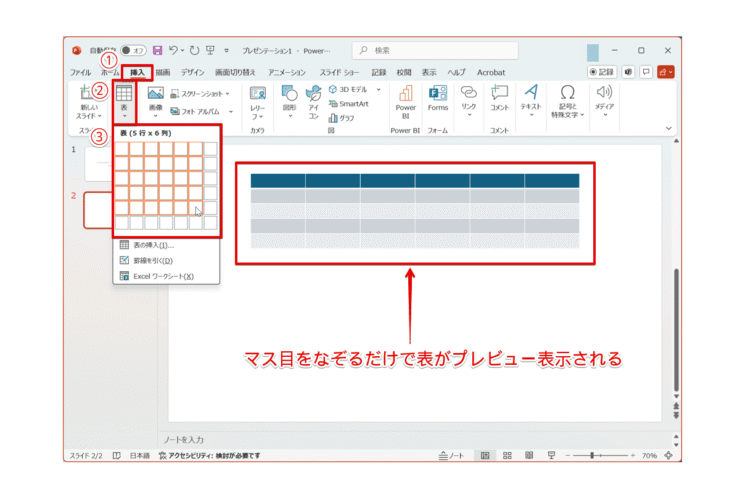Click the 記録 button at top right

click(602, 72)
